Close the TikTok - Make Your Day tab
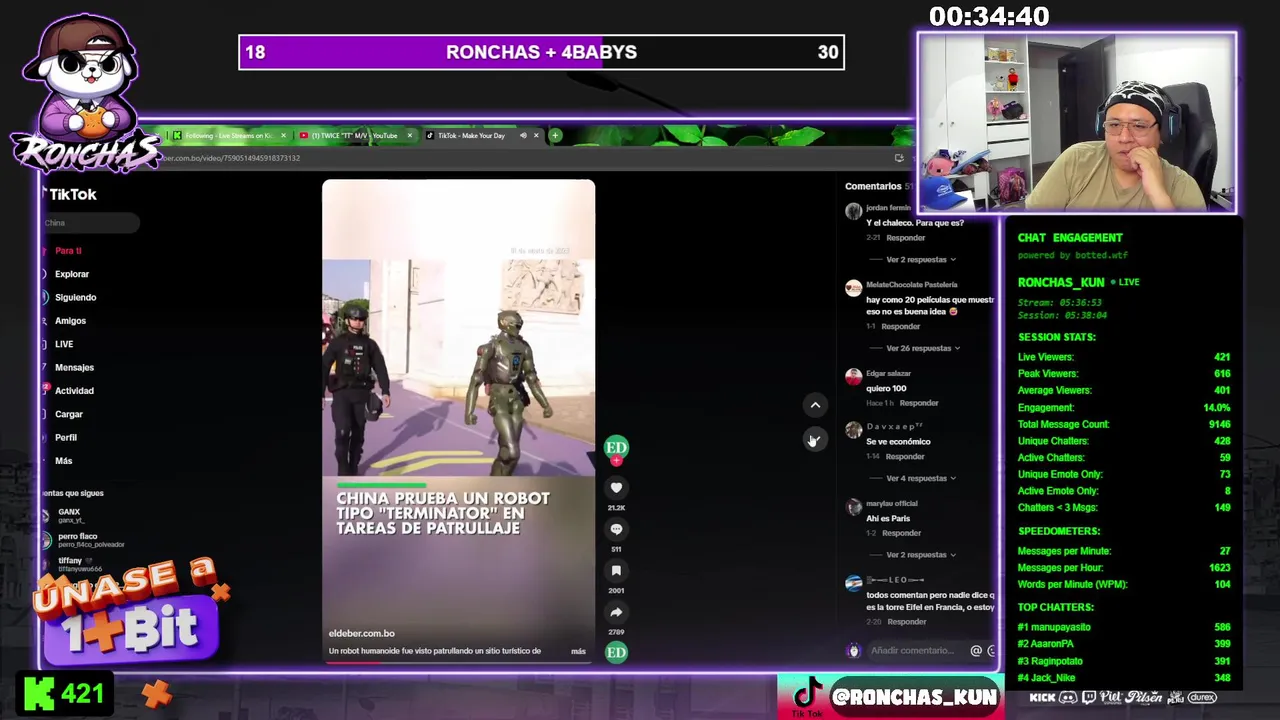This screenshot has height=720, width=1280. (536, 135)
